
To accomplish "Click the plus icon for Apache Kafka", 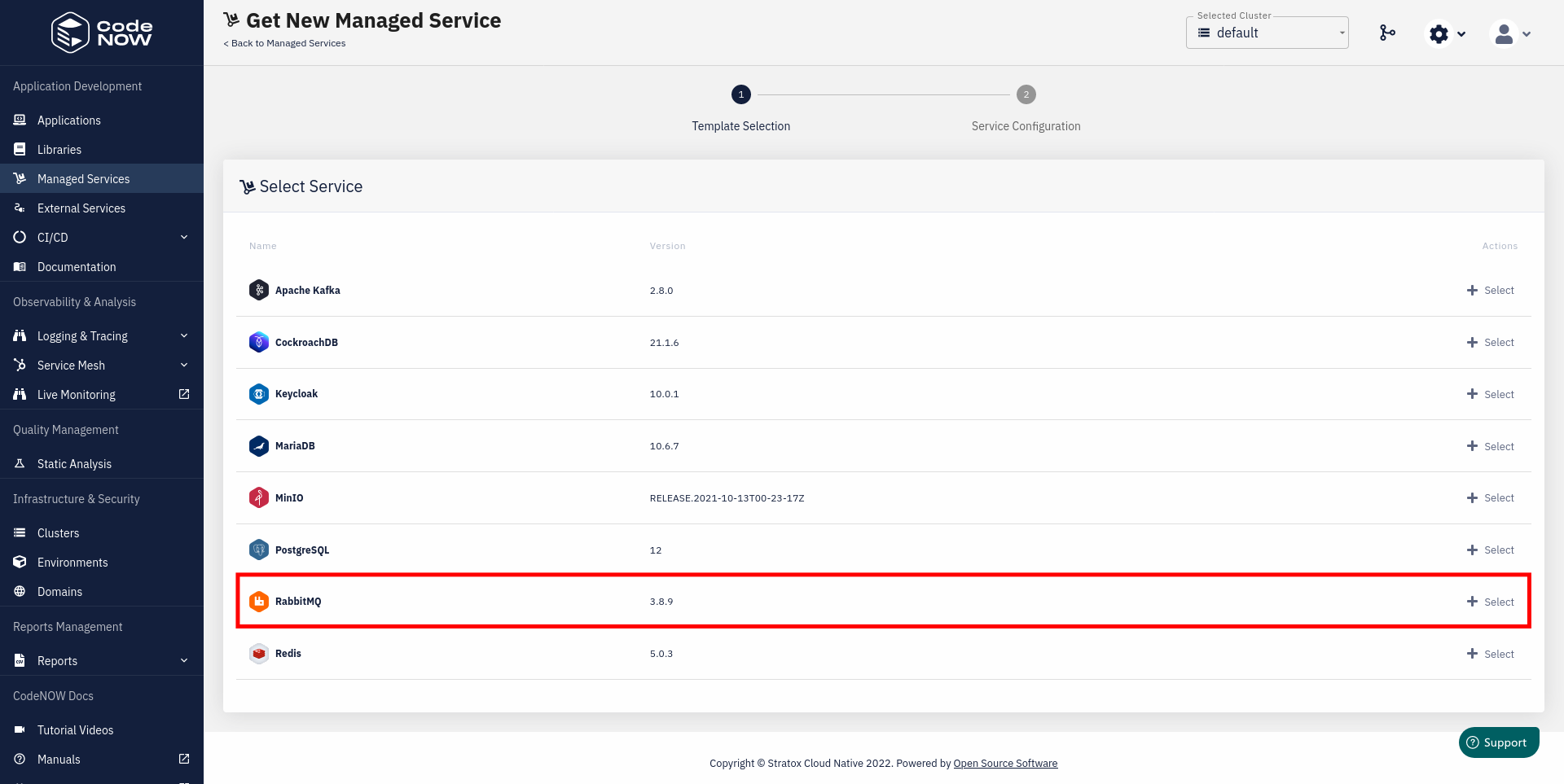I will [1472, 290].
